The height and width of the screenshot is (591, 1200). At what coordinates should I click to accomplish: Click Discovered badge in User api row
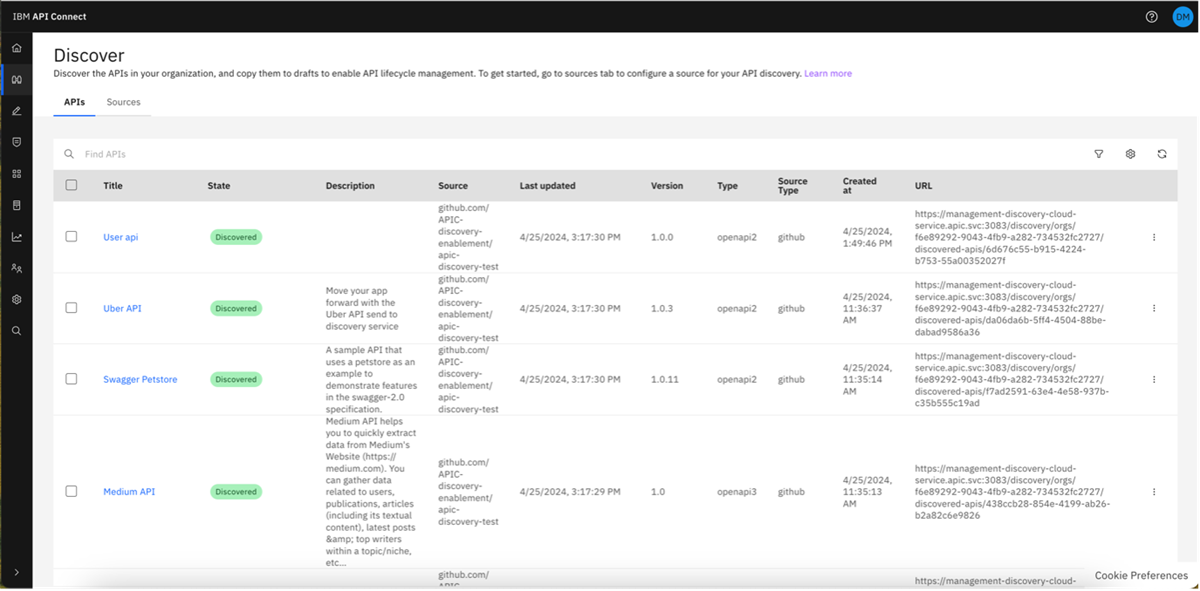(236, 237)
